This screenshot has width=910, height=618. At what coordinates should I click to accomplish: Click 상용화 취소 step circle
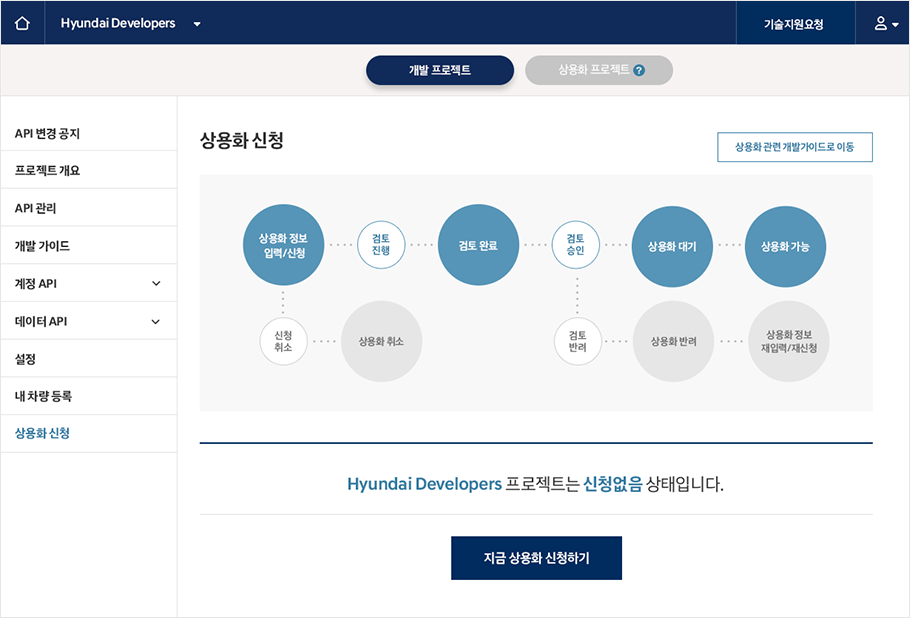[381, 341]
